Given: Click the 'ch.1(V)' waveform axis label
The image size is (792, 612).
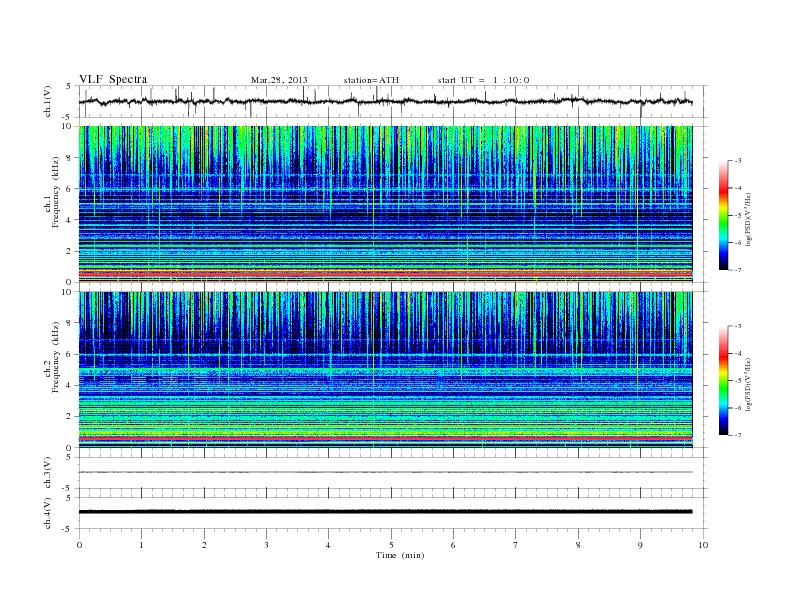Looking at the screenshot, I should 48,102.
